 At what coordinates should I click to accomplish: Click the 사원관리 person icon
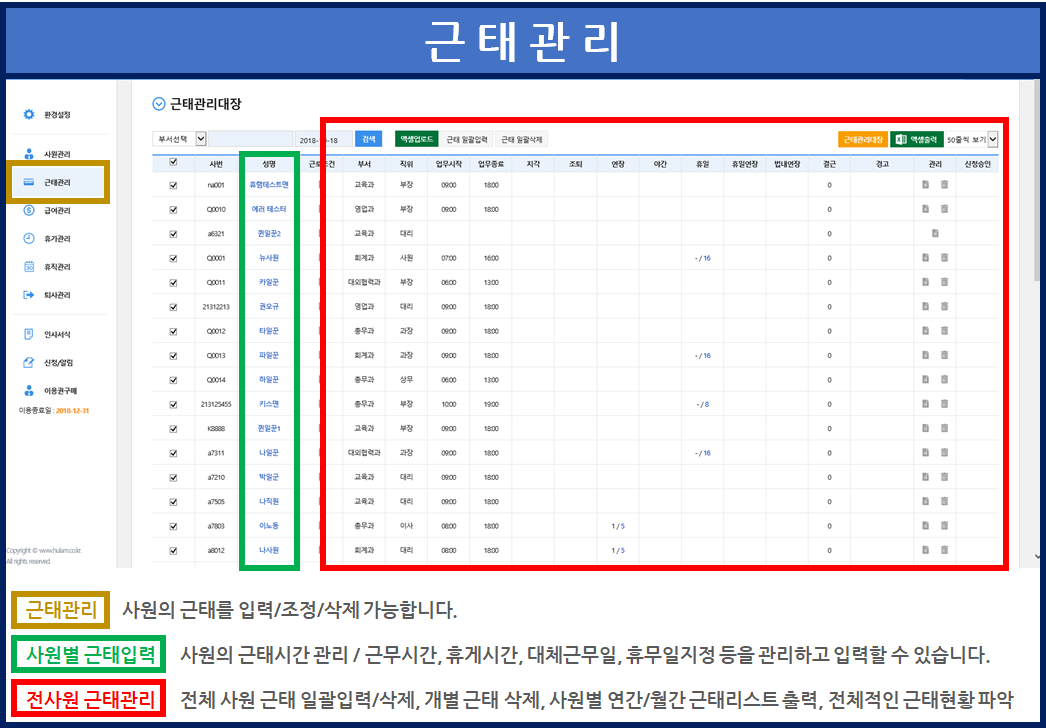click(x=29, y=154)
